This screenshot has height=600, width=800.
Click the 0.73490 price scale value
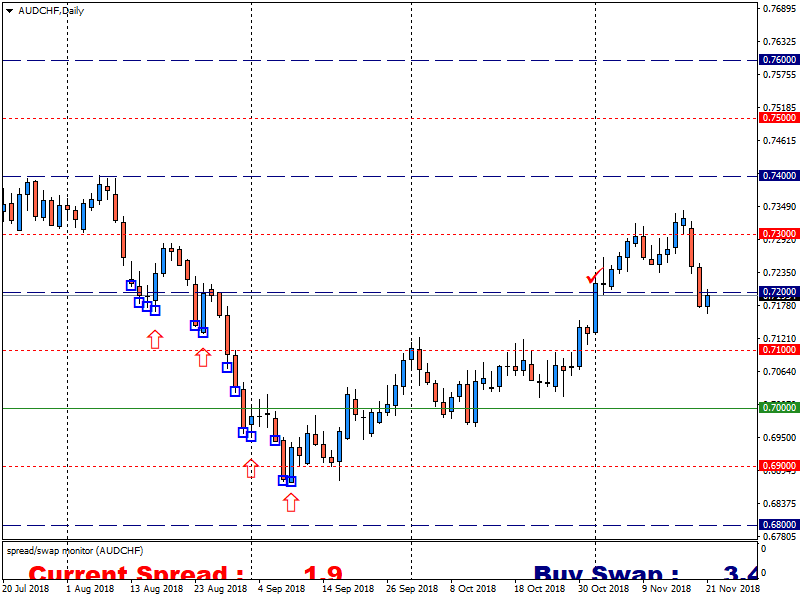(780, 207)
